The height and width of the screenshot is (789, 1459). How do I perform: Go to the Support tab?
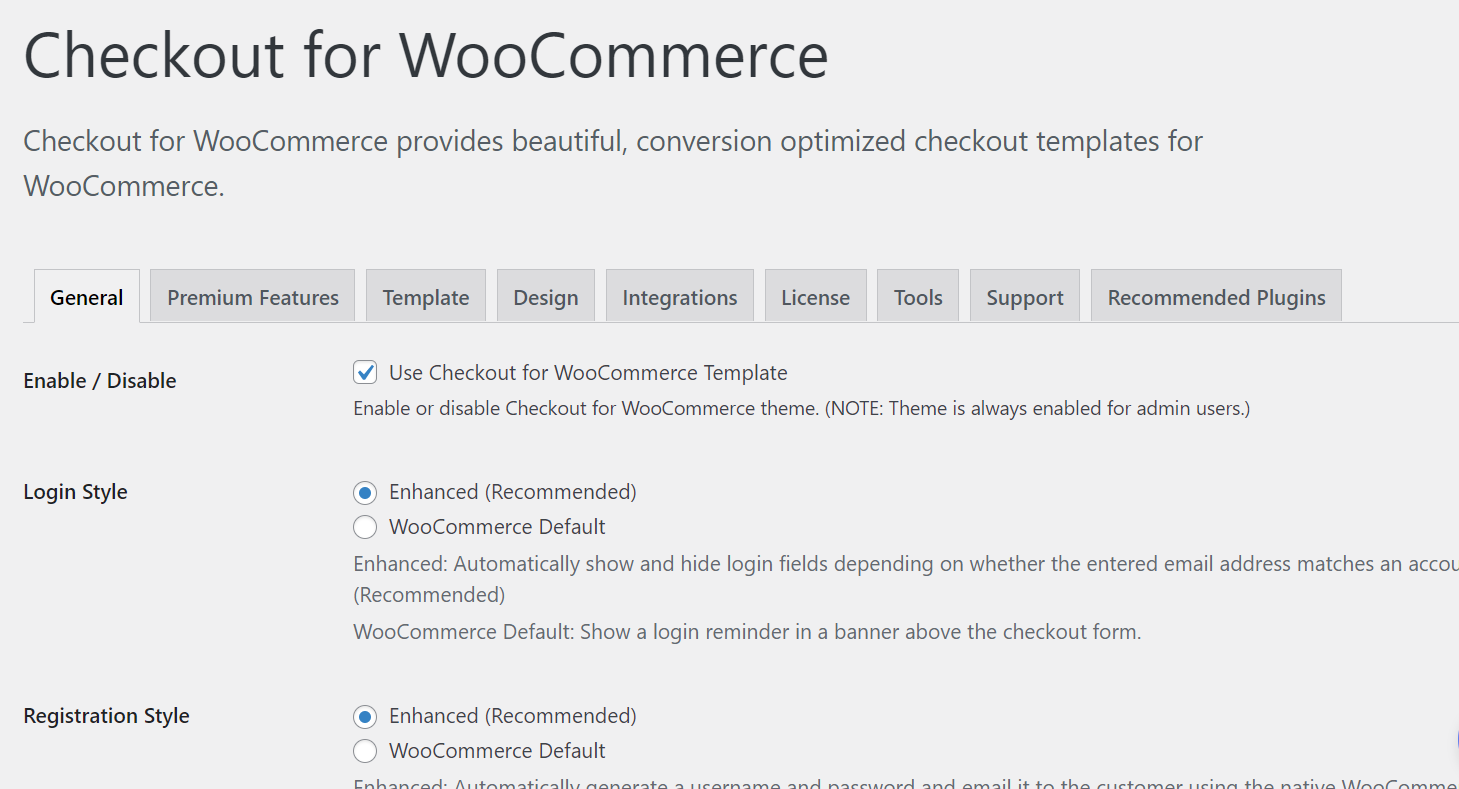(1025, 297)
